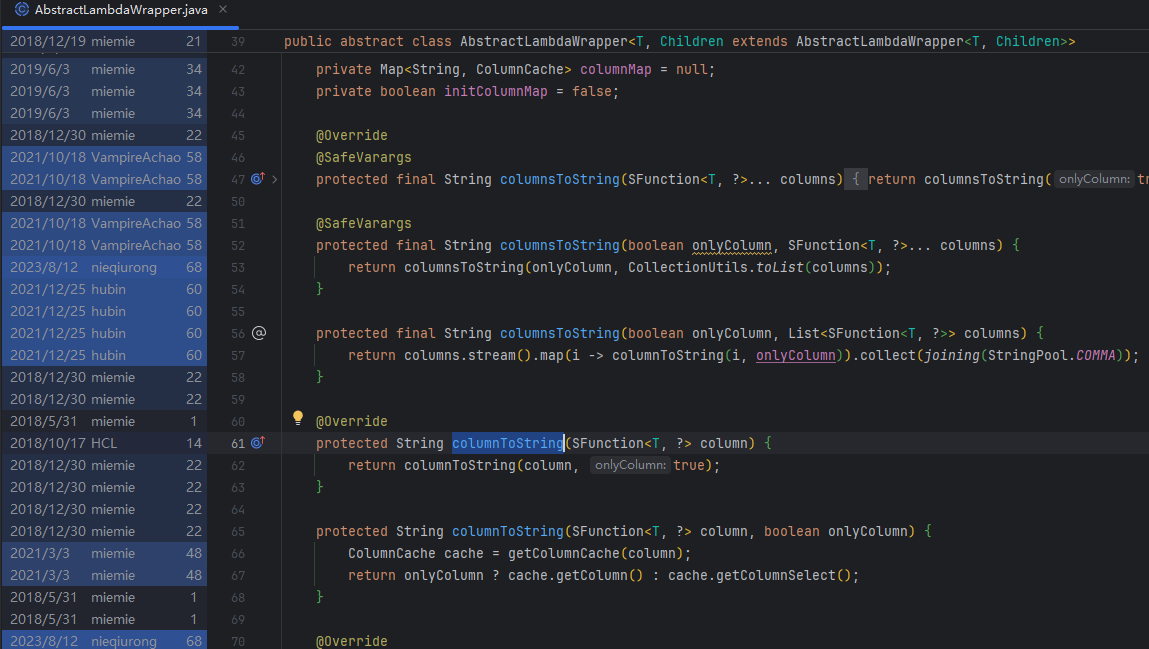Click the onlyColumn inlay hint on line 47
This screenshot has width=1149, height=649.
(1093, 179)
